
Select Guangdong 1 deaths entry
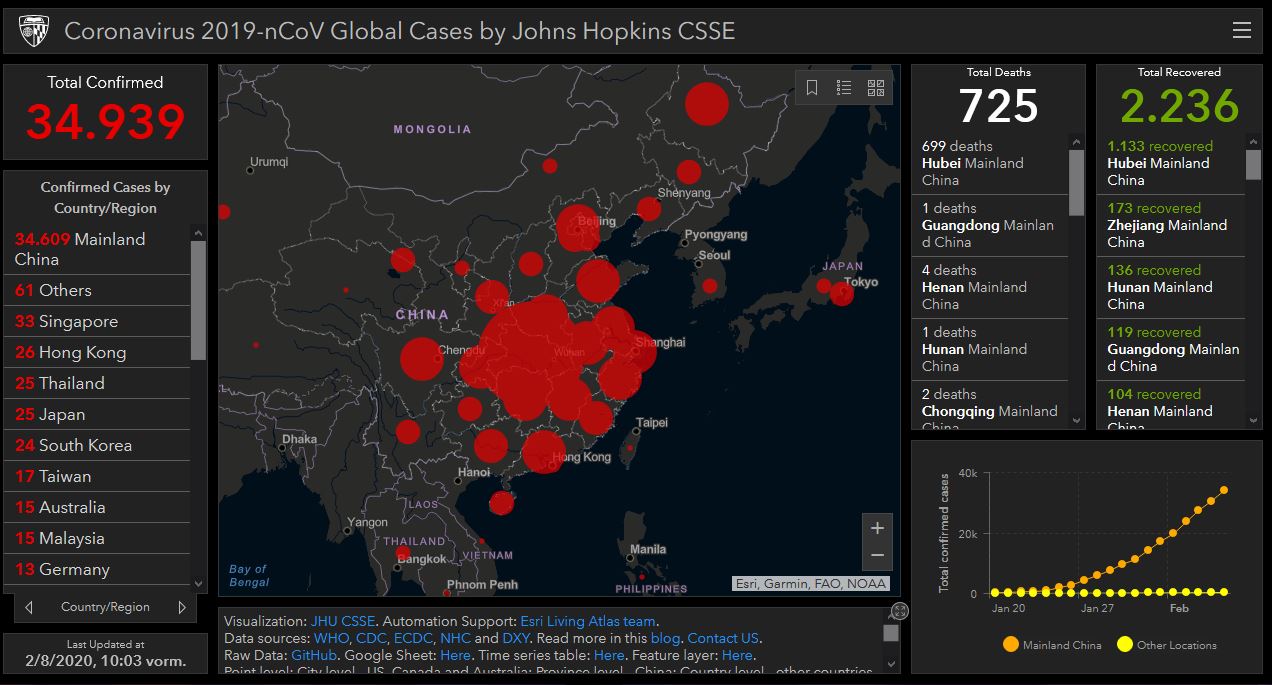[x=990, y=225]
